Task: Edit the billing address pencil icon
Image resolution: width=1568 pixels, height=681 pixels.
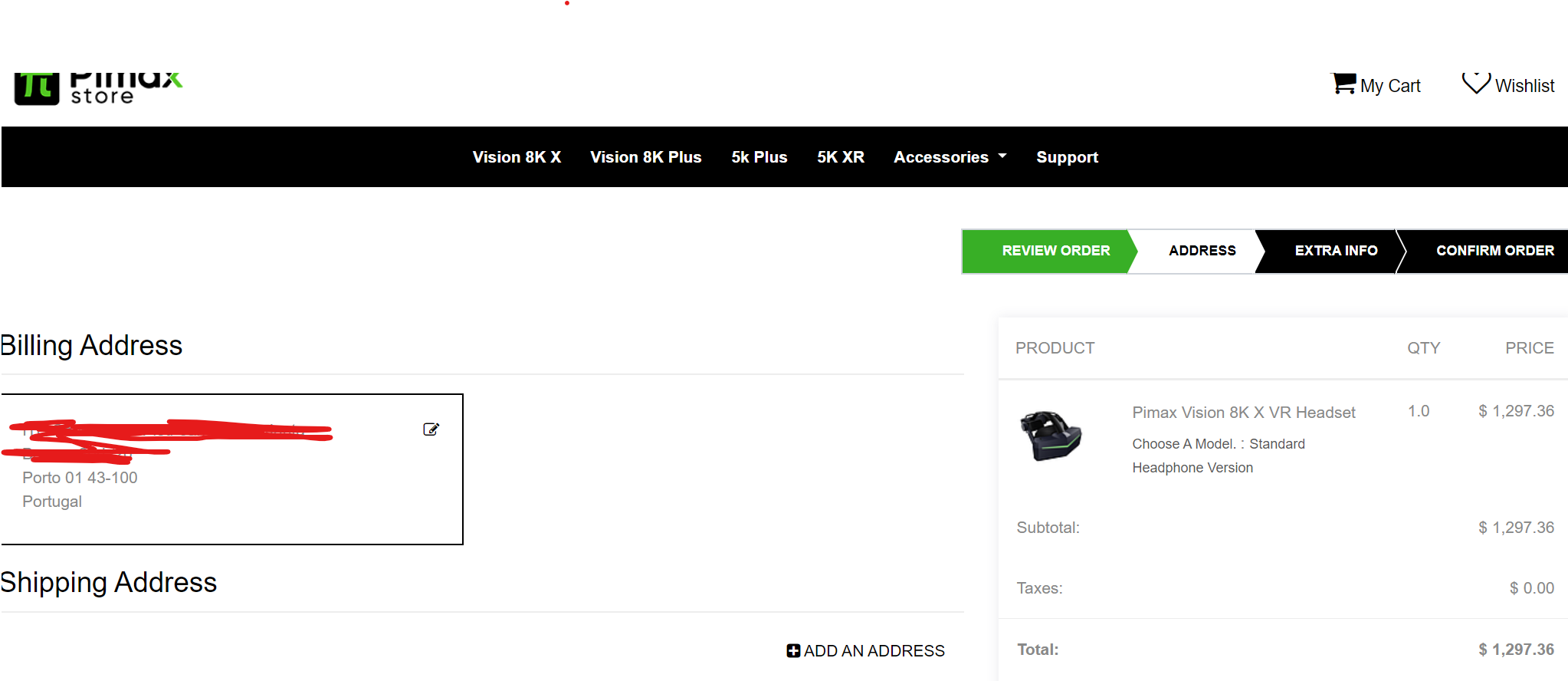Action: coord(431,429)
